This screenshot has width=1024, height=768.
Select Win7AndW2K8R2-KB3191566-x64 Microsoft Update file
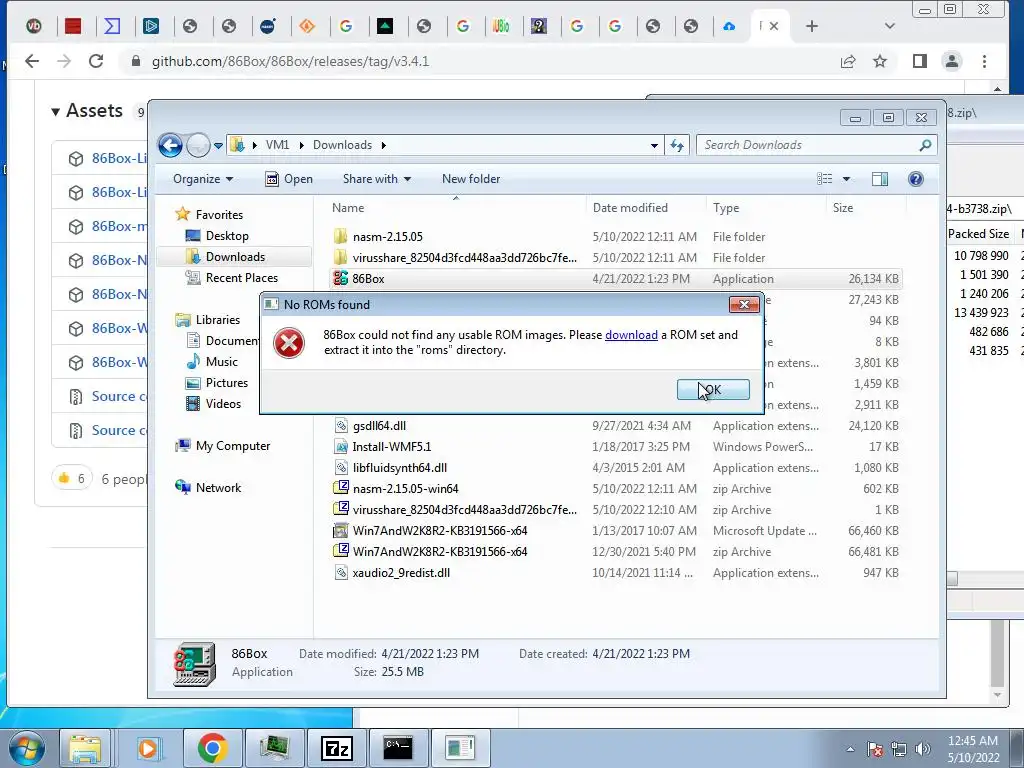coord(440,530)
